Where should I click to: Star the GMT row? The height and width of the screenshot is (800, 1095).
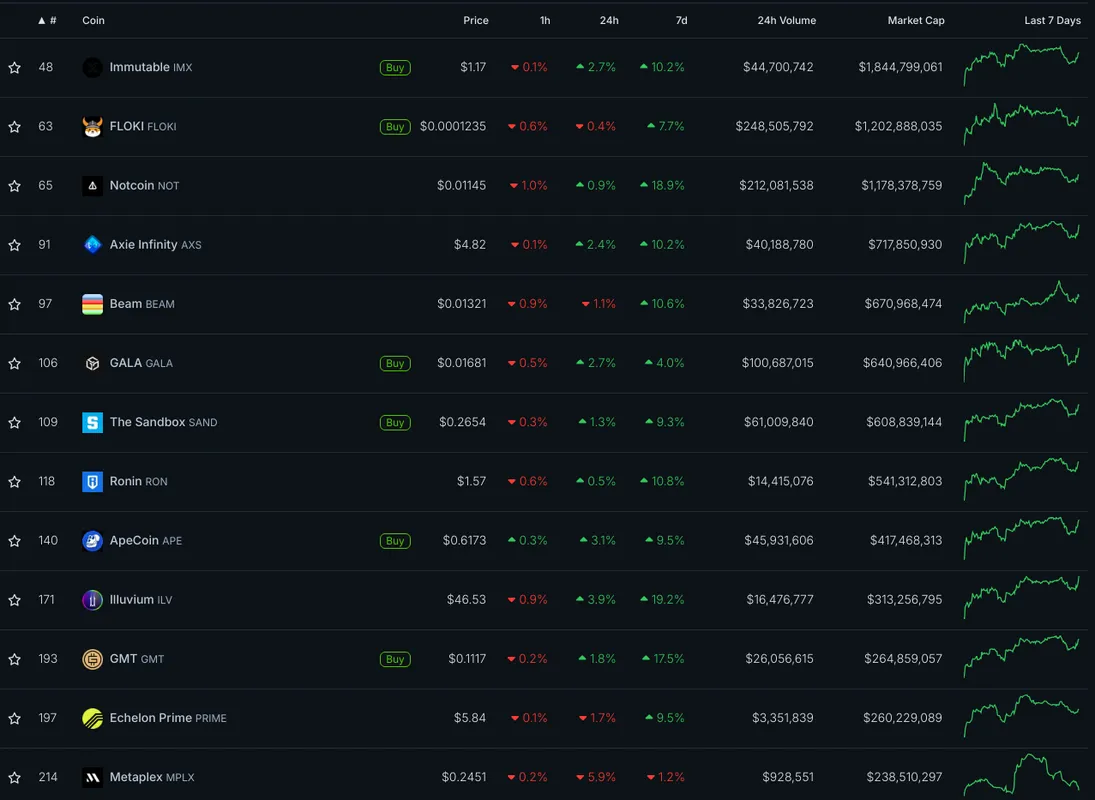pyautogui.click(x=15, y=659)
